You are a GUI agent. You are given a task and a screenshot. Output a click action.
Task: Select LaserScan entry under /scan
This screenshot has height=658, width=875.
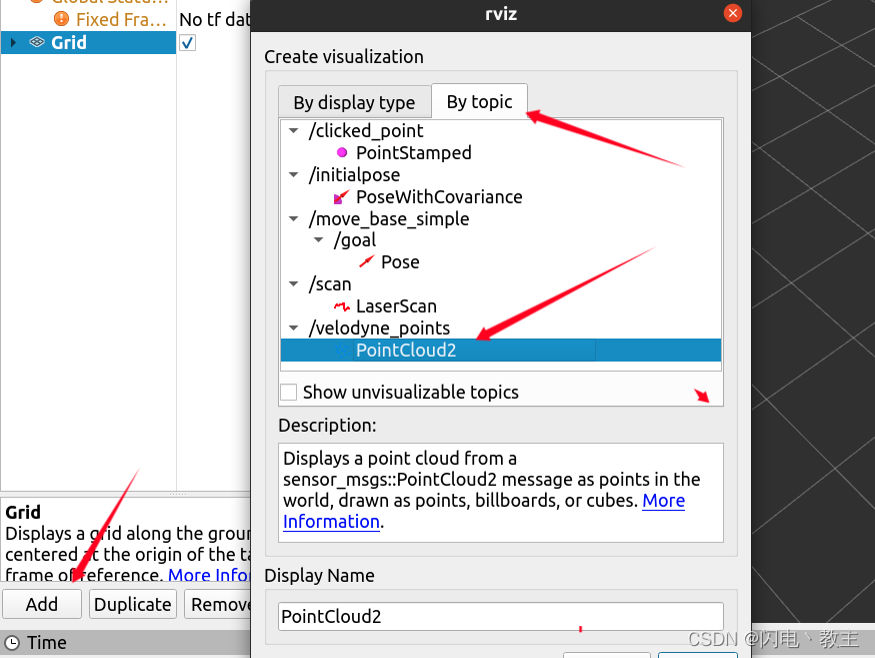[x=396, y=306]
